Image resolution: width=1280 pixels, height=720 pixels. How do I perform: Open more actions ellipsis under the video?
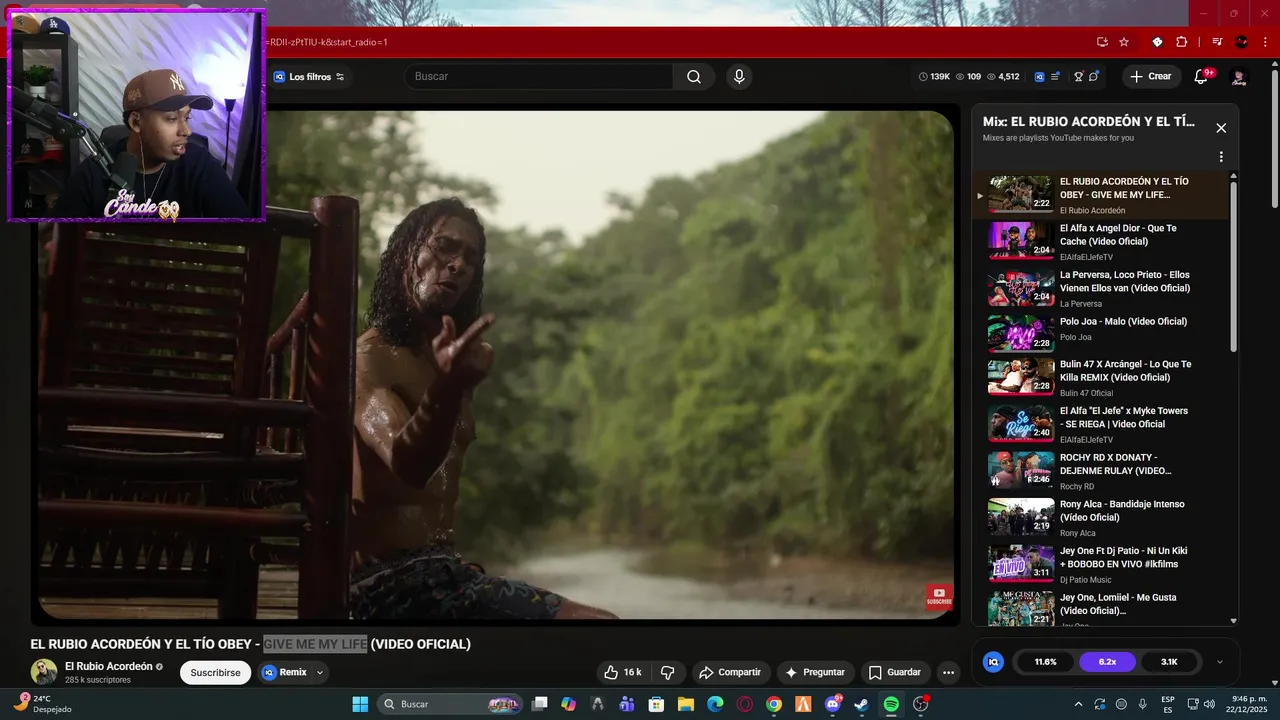click(x=948, y=672)
